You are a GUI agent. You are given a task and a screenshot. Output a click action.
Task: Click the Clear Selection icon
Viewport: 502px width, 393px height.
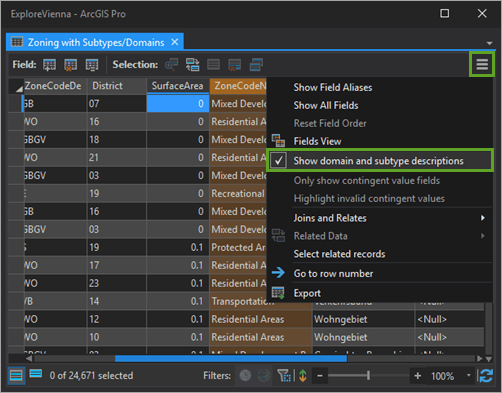[213, 64]
